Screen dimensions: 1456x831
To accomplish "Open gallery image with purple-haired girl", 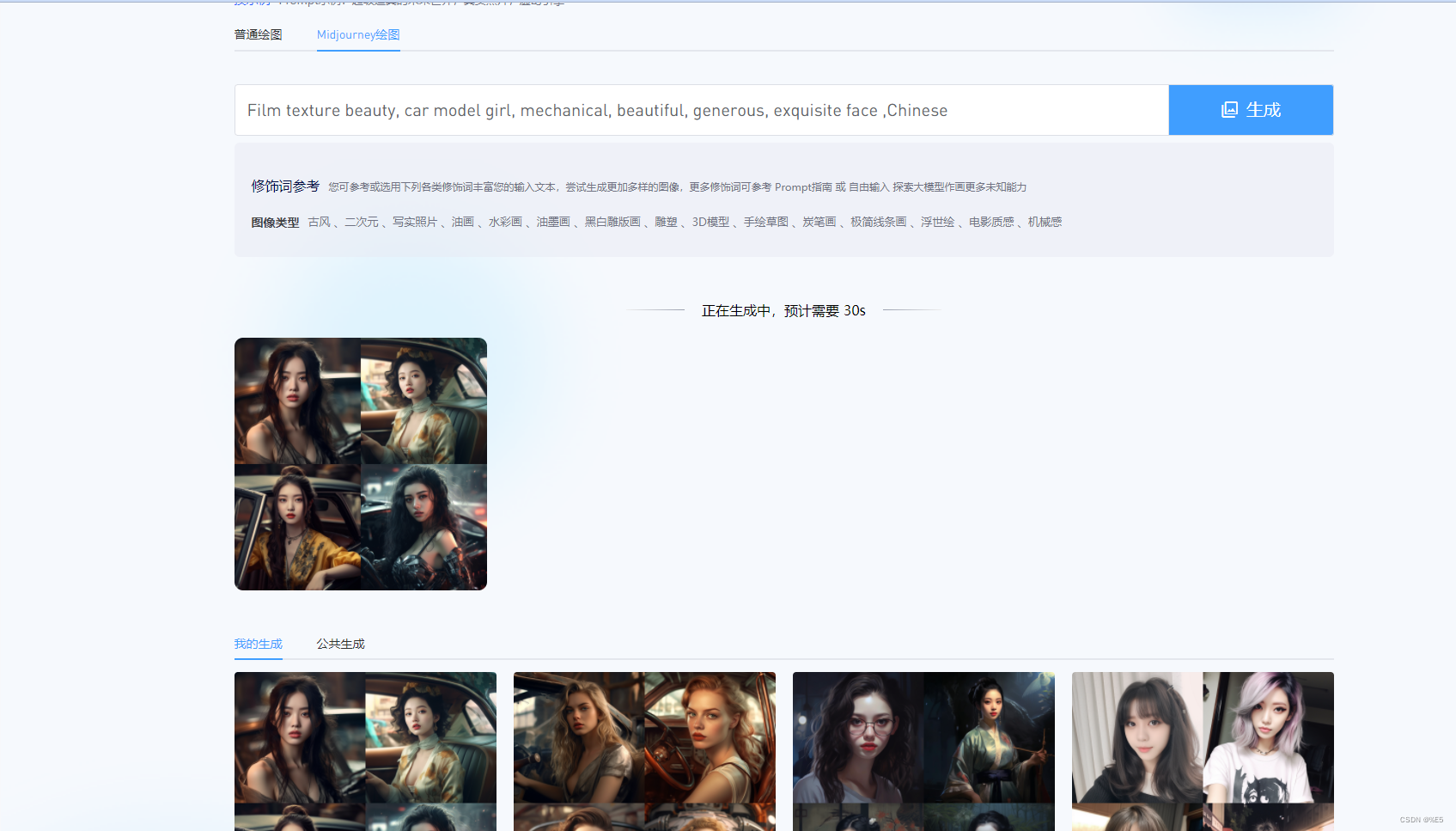I will [1203, 751].
